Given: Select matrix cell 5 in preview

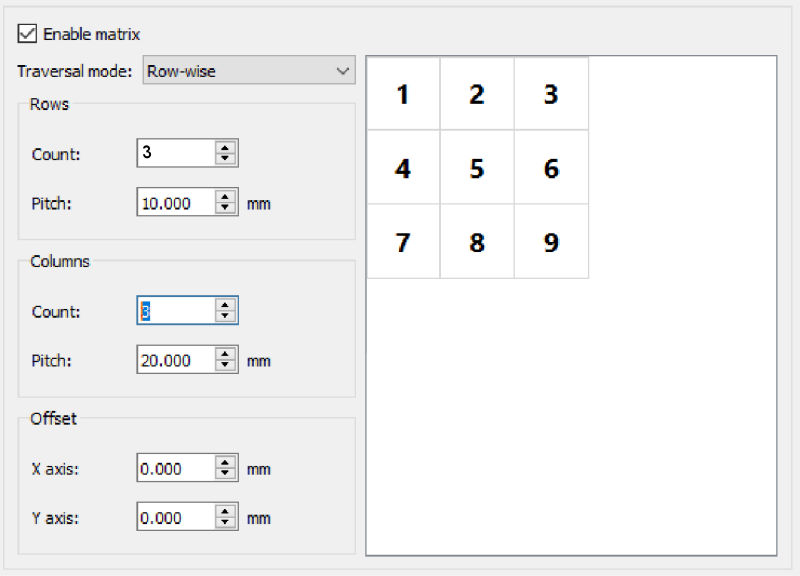Looking at the screenshot, I should click(x=477, y=167).
